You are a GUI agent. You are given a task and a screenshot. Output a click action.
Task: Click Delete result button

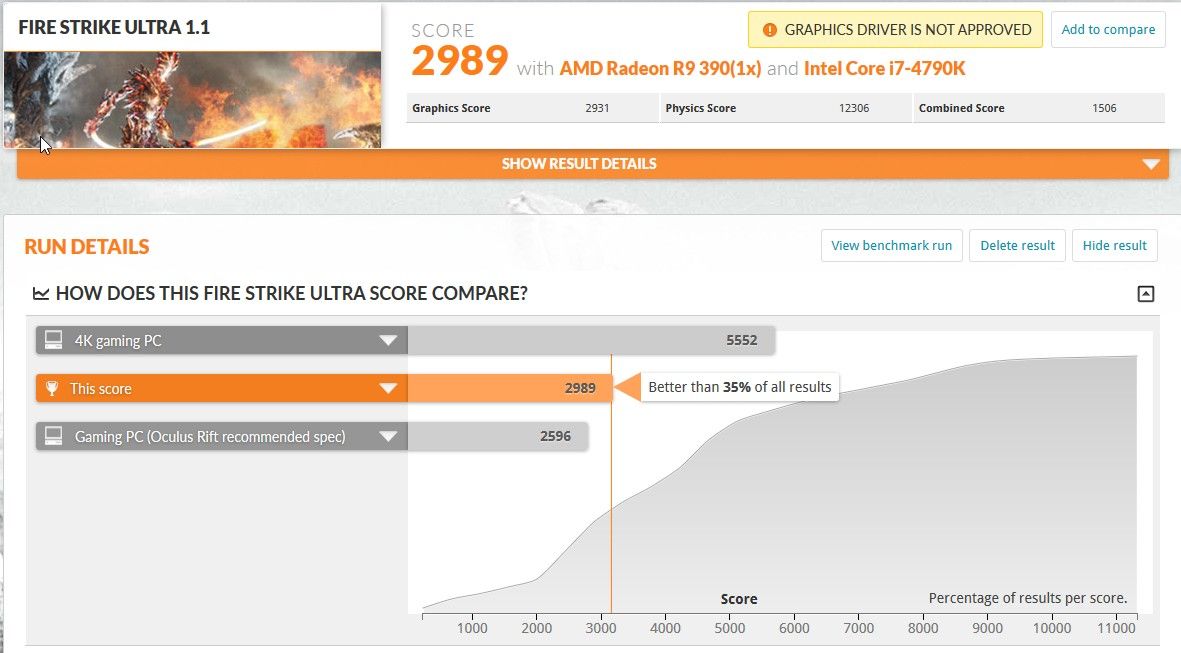(x=1018, y=246)
